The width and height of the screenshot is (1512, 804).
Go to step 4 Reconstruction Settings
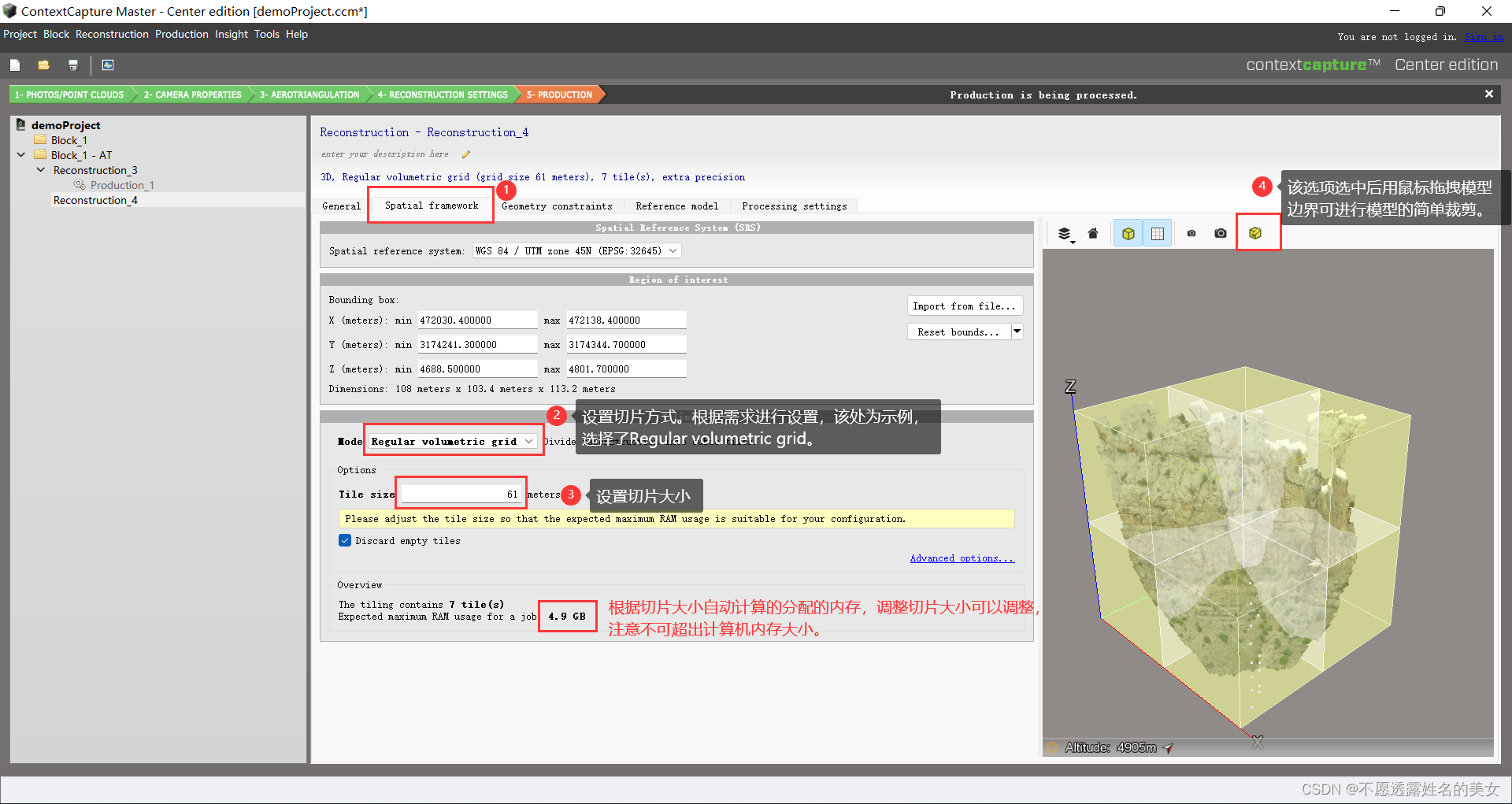pyautogui.click(x=443, y=94)
